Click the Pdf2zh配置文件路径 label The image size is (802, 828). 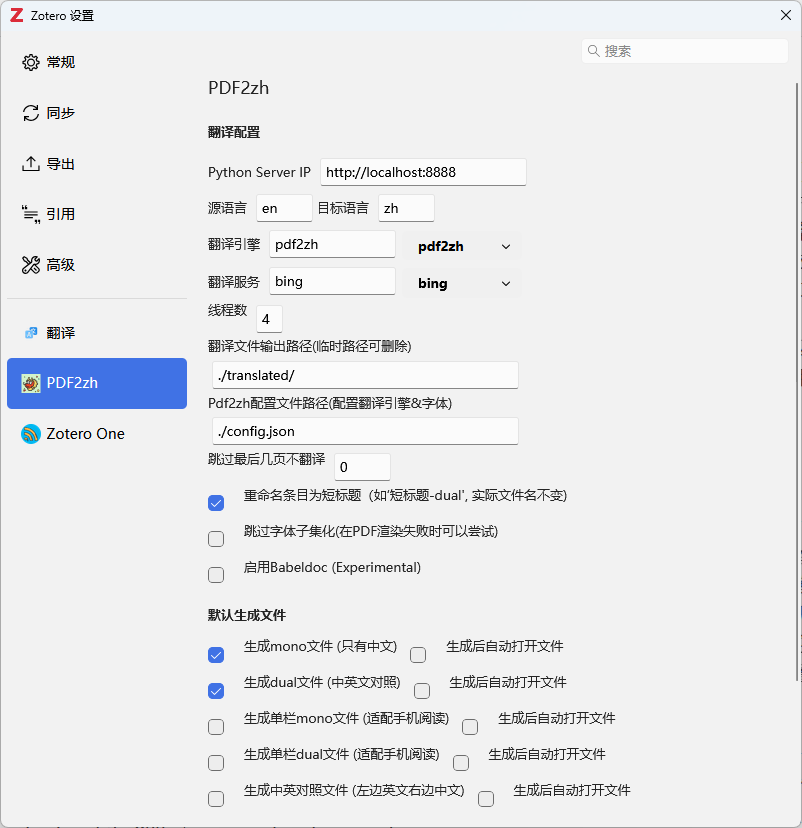click(x=330, y=403)
